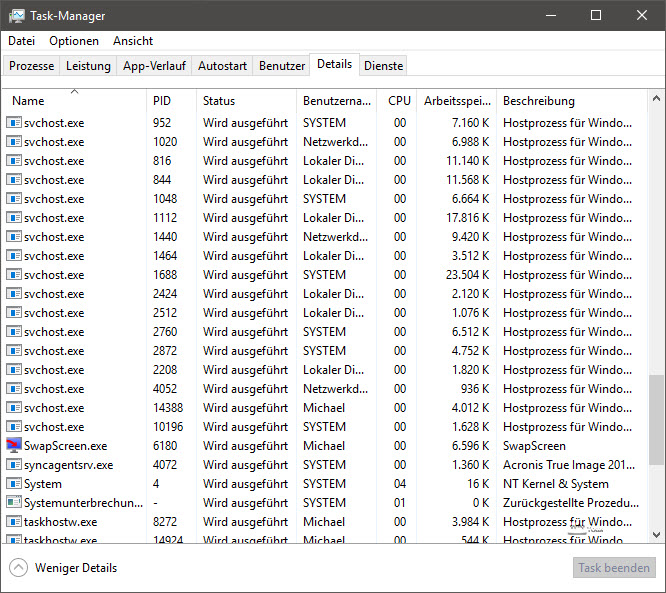Click the memory value 17.816 K
Viewport: 666px width, 593px height.
(x=467, y=218)
